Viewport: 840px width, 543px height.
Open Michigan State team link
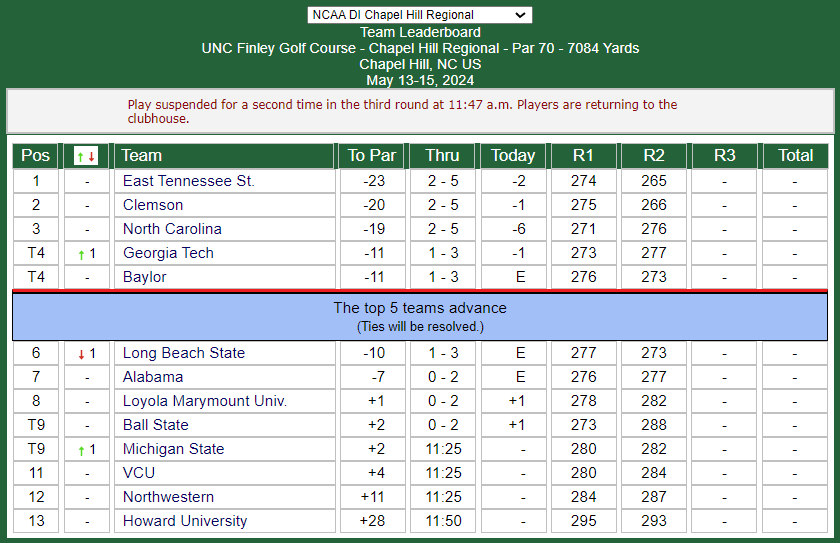coord(173,449)
